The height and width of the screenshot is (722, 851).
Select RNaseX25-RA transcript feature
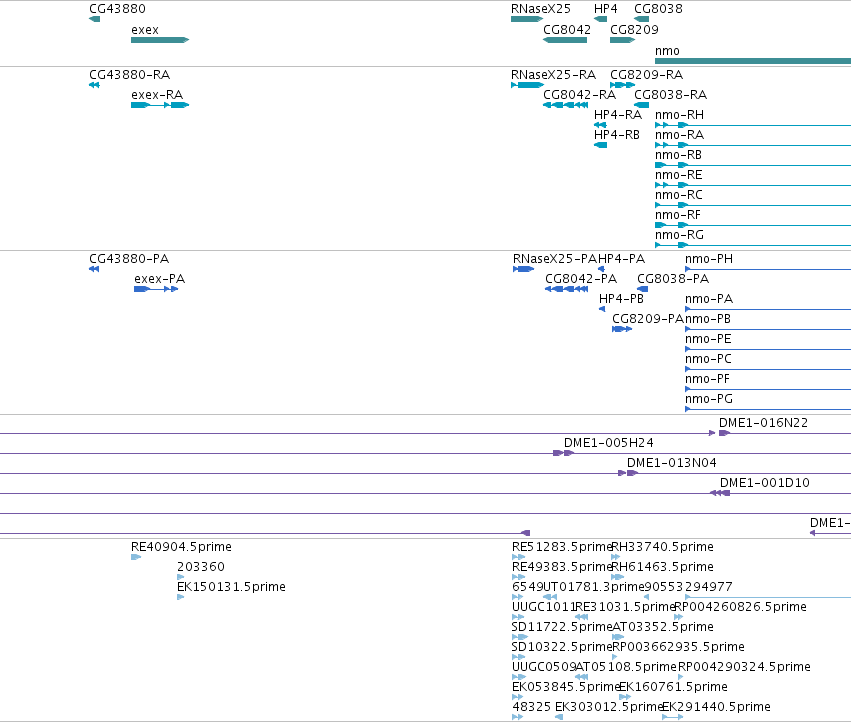527,85
